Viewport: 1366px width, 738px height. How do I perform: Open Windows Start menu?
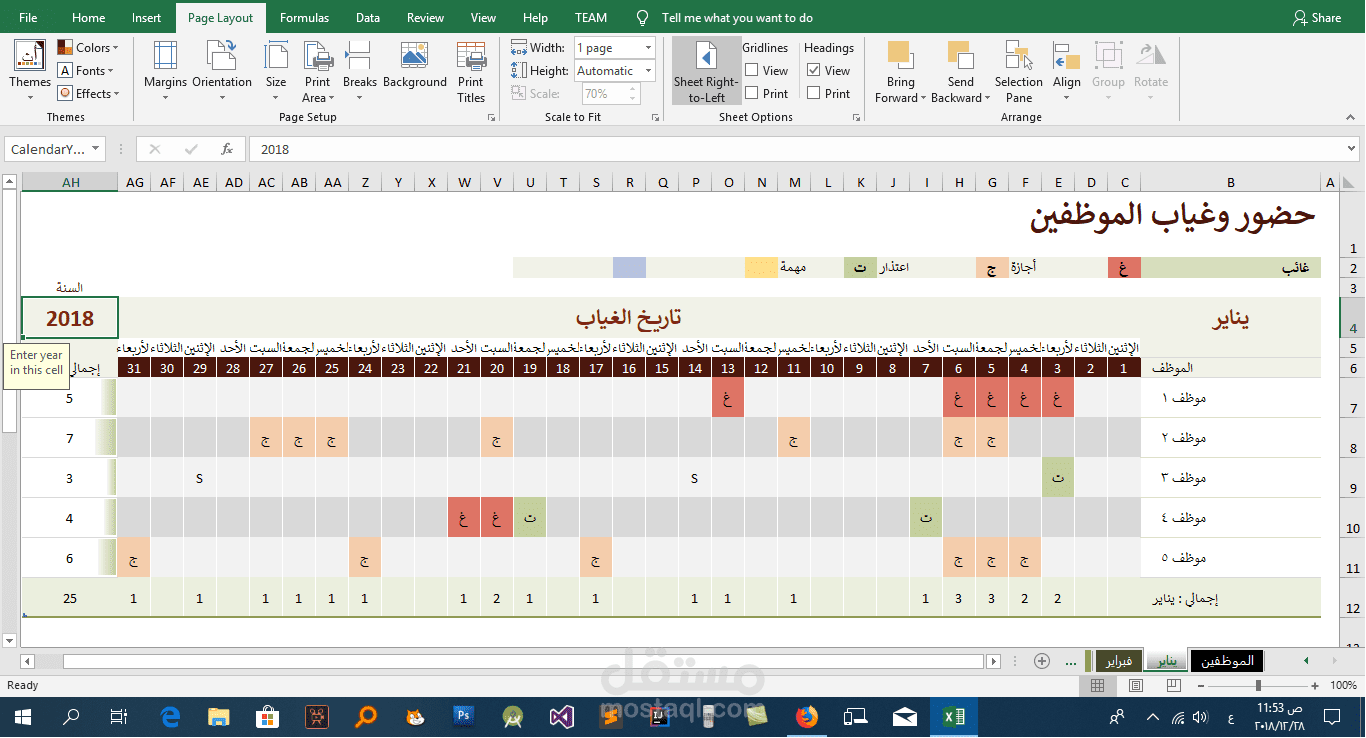click(x=22, y=716)
